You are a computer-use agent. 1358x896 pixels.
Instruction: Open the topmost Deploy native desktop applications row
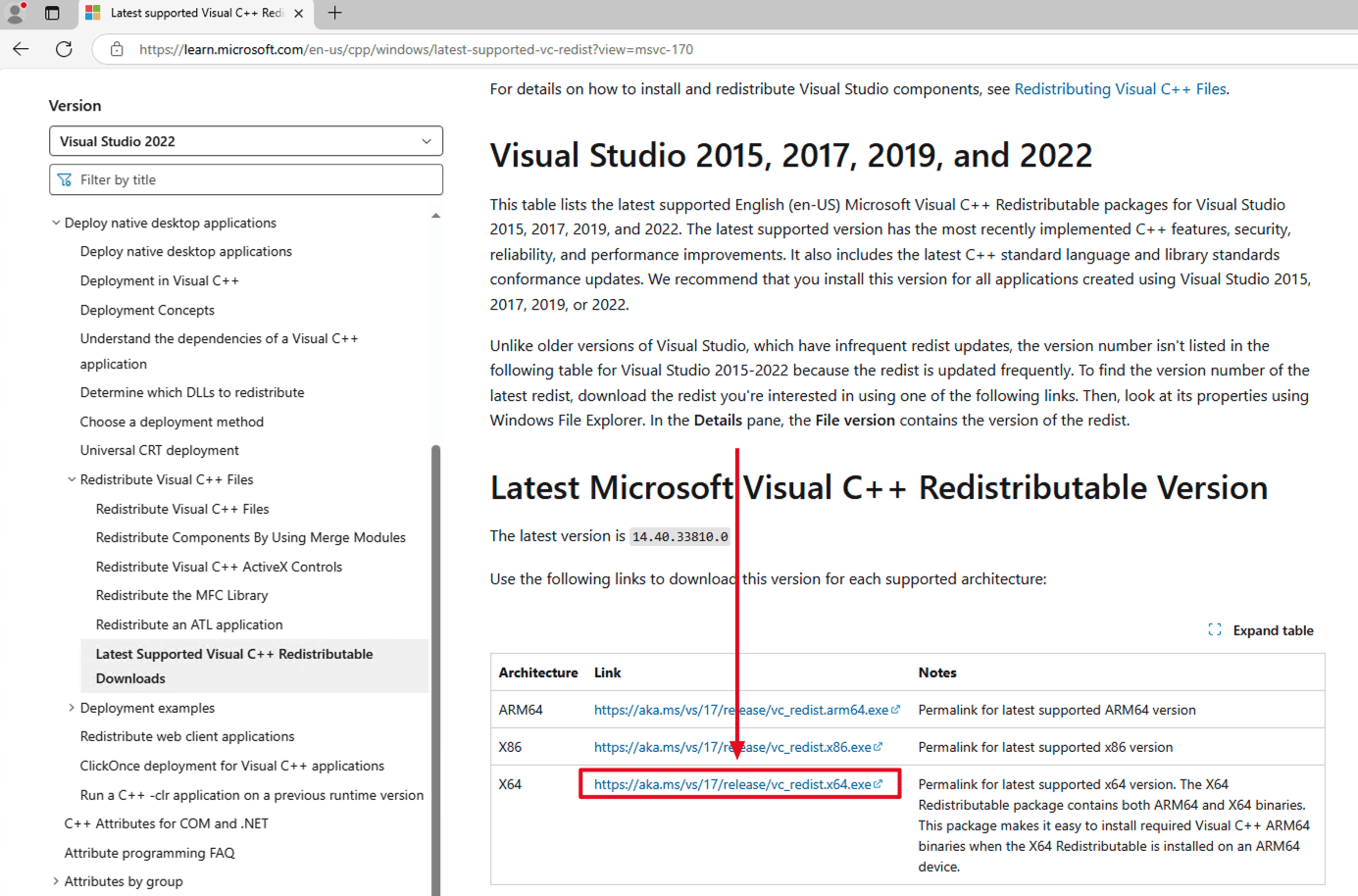[x=171, y=223]
